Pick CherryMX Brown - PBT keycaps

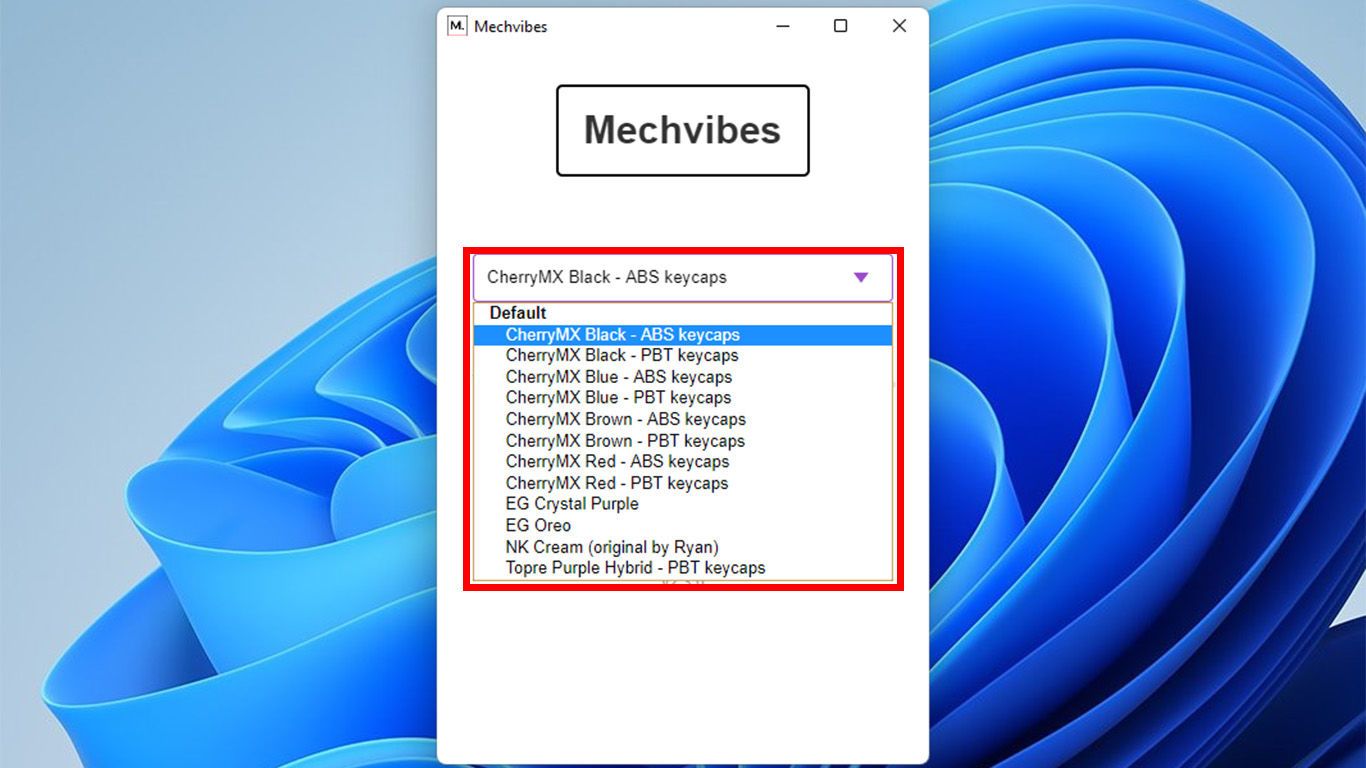point(683,441)
